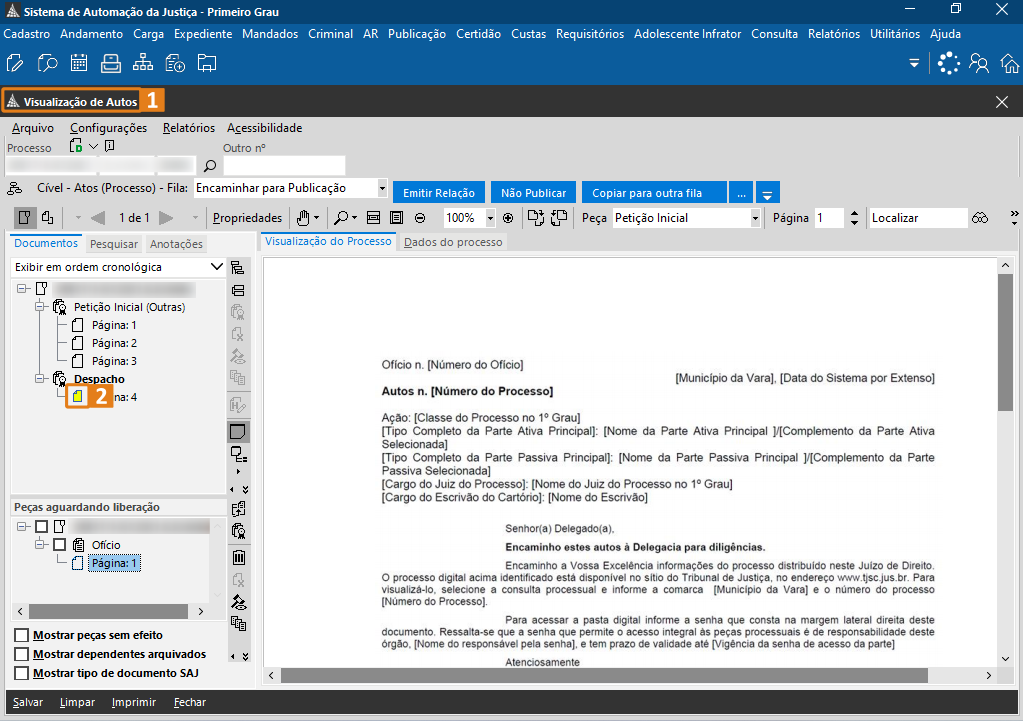Click the Não Publicar button
1023x721 pixels.
(x=534, y=193)
